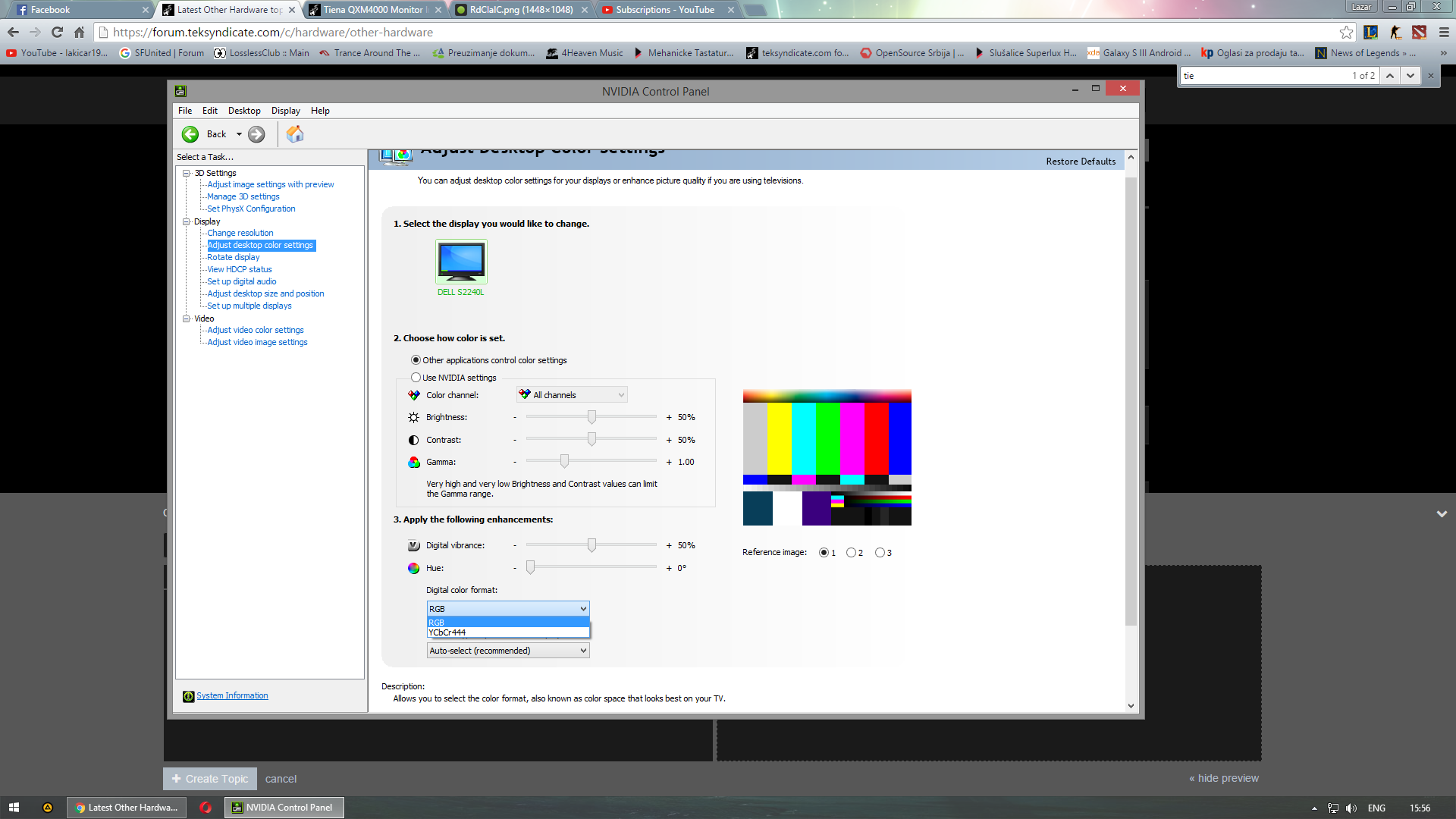Click Restore Defaults

(1081, 162)
